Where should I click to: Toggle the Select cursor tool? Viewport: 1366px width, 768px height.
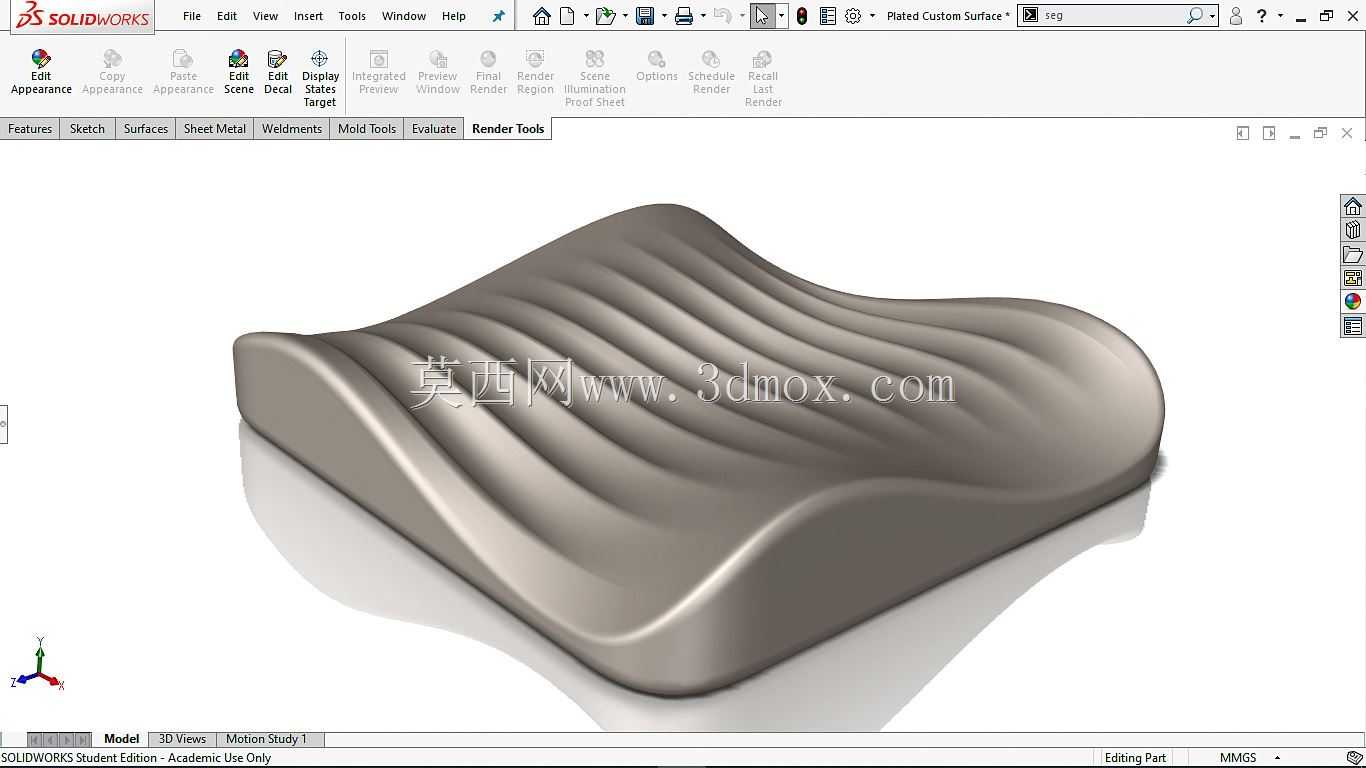[x=762, y=16]
